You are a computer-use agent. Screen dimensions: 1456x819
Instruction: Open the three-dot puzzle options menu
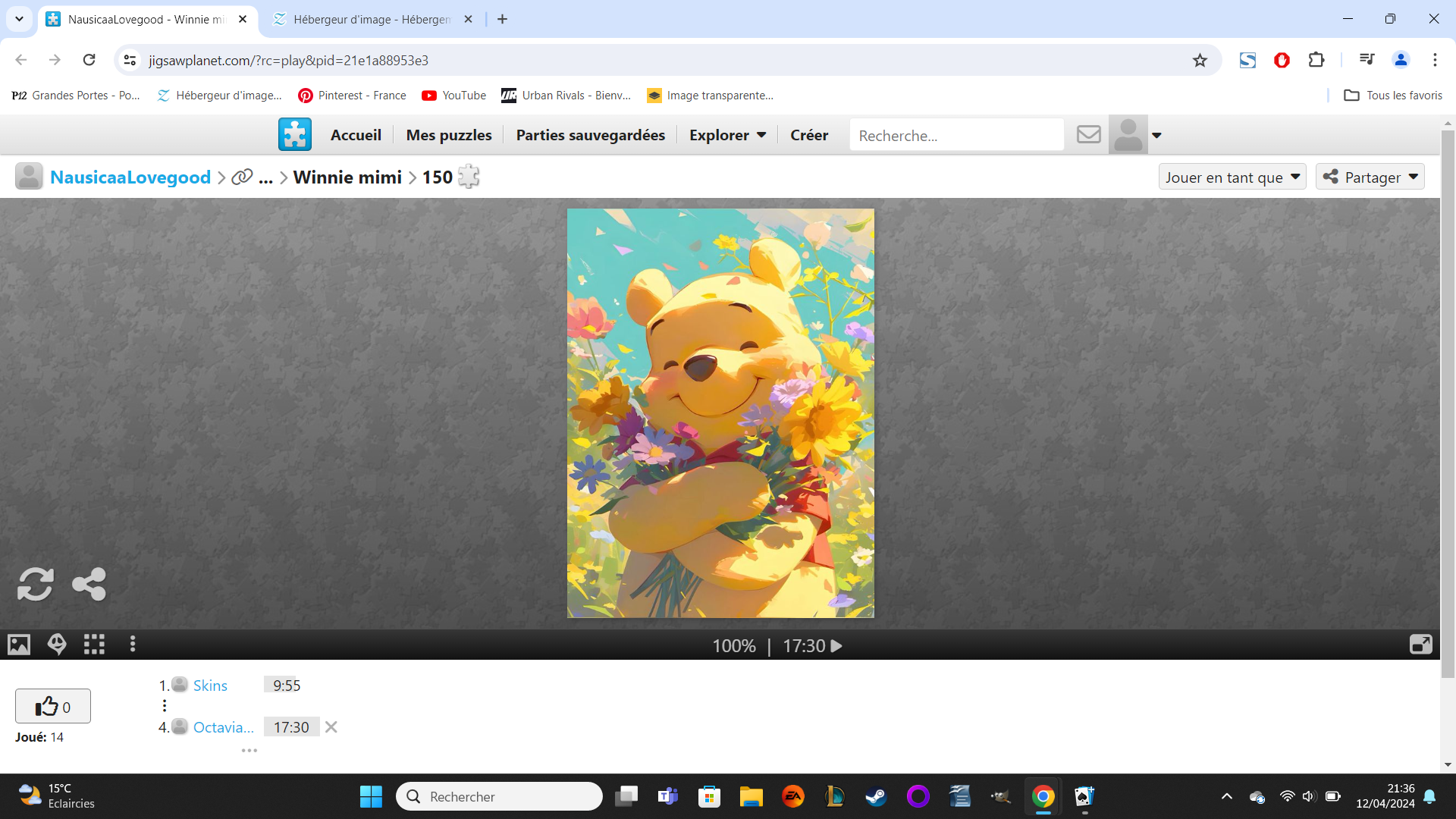coord(133,645)
